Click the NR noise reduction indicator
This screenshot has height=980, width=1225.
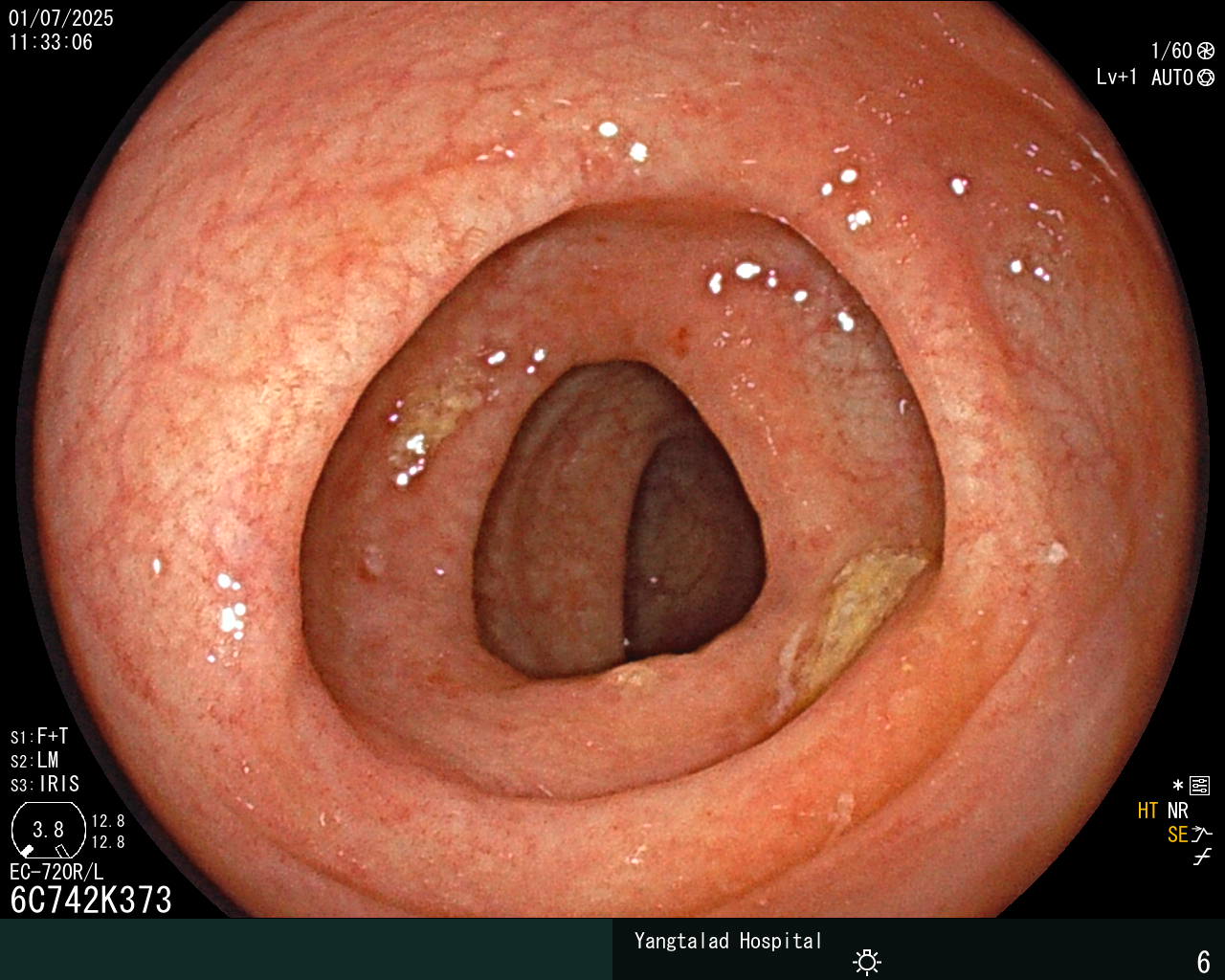click(x=1178, y=812)
